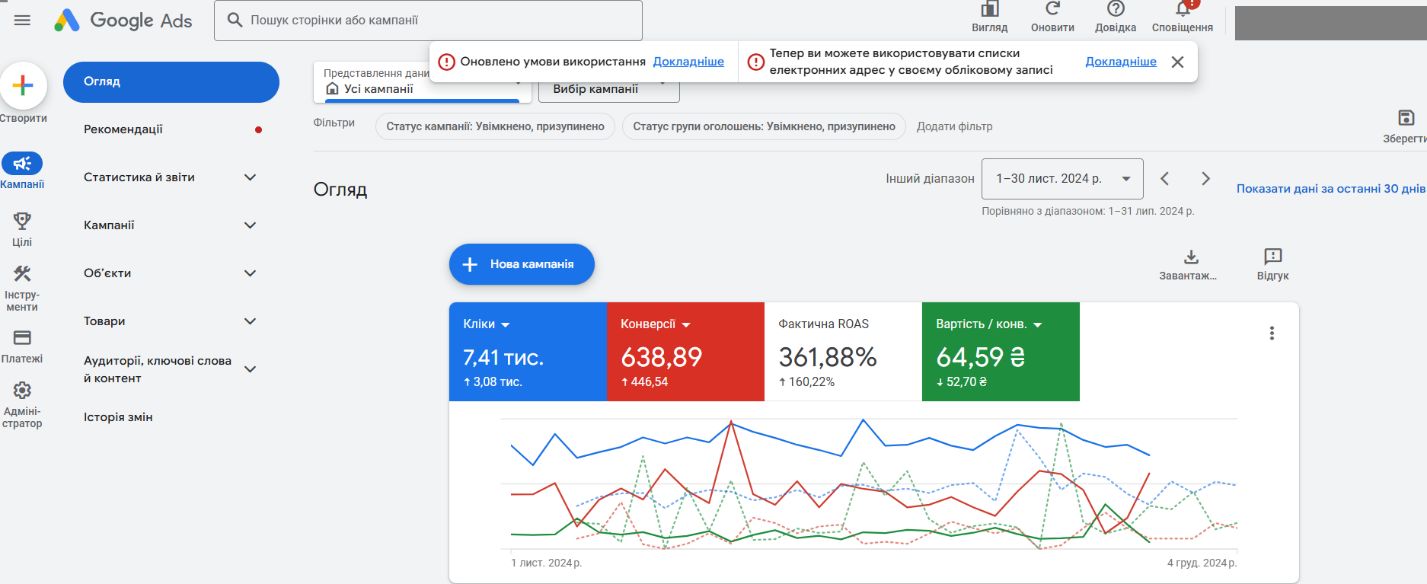
Task: Click the campaign search input field
Action: [428, 20]
